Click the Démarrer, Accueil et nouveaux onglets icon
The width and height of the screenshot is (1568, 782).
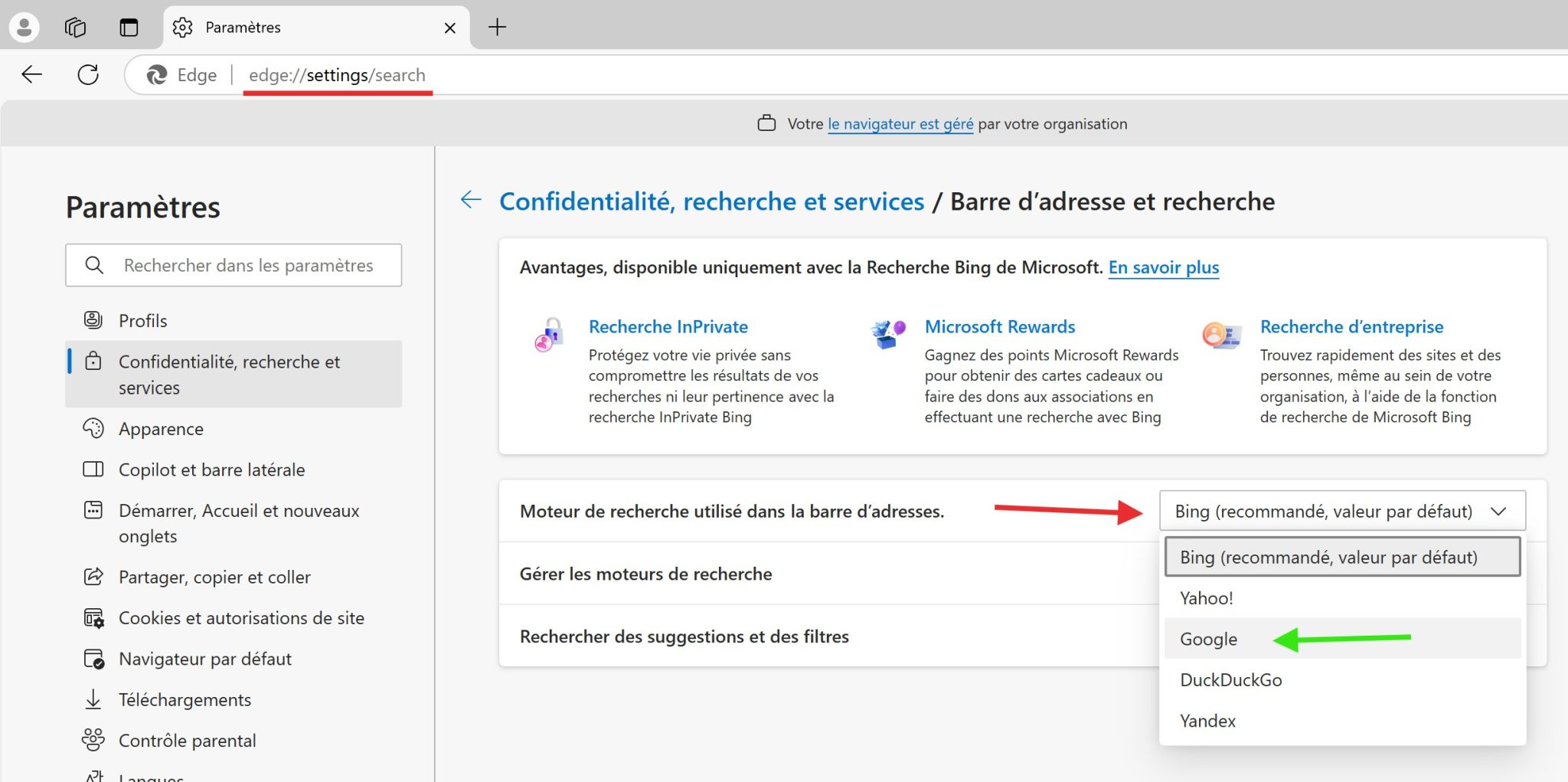coord(94,510)
